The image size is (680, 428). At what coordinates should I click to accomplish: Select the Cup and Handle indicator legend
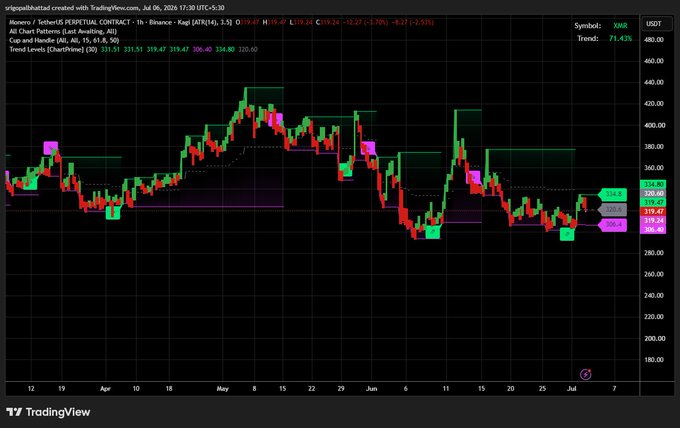[64, 40]
